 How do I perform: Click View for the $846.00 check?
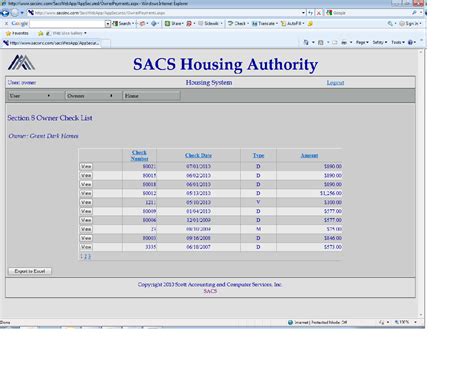[x=86, y=238]
